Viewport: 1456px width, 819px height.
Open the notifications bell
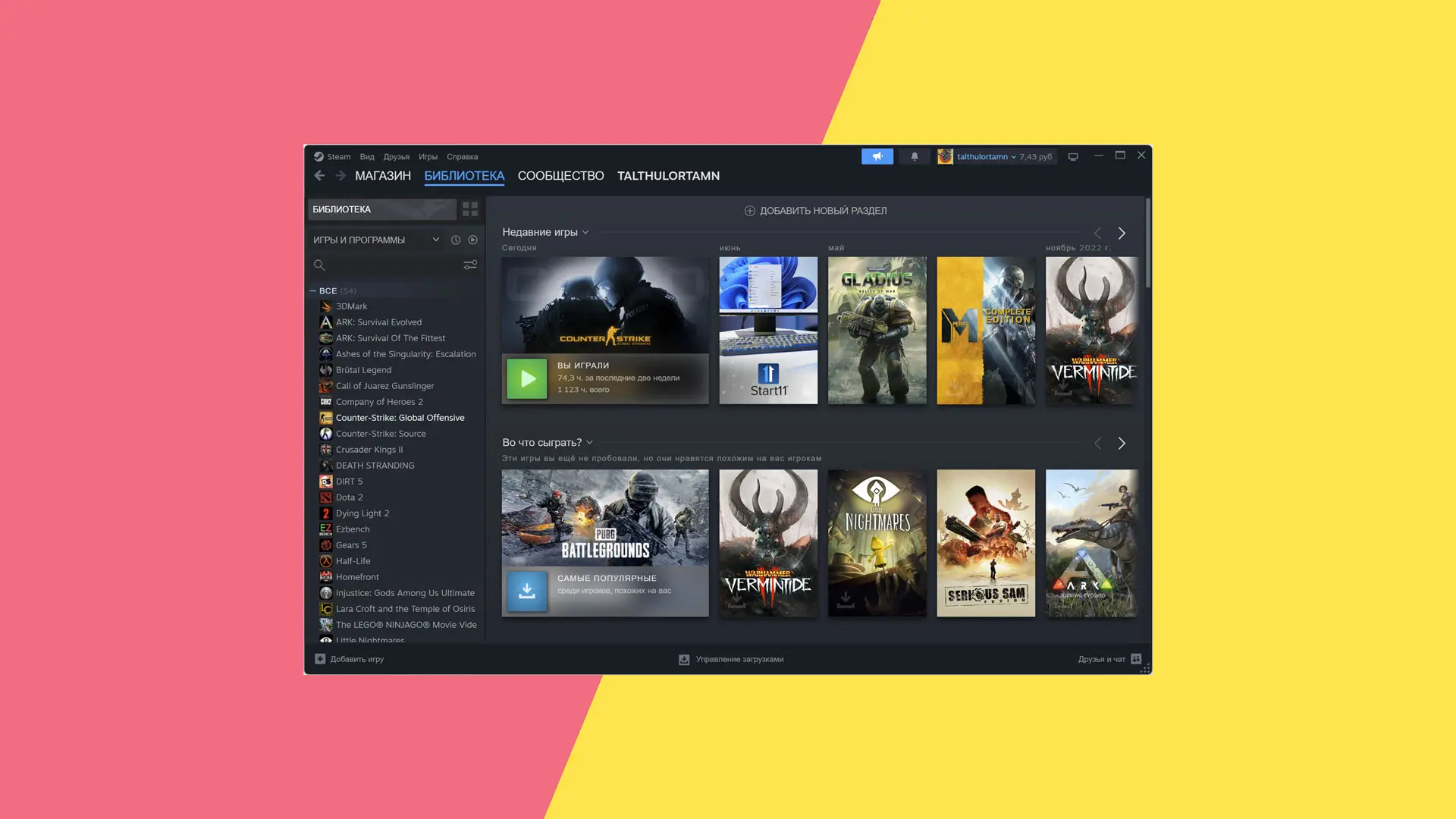click(x=915, y=156)
